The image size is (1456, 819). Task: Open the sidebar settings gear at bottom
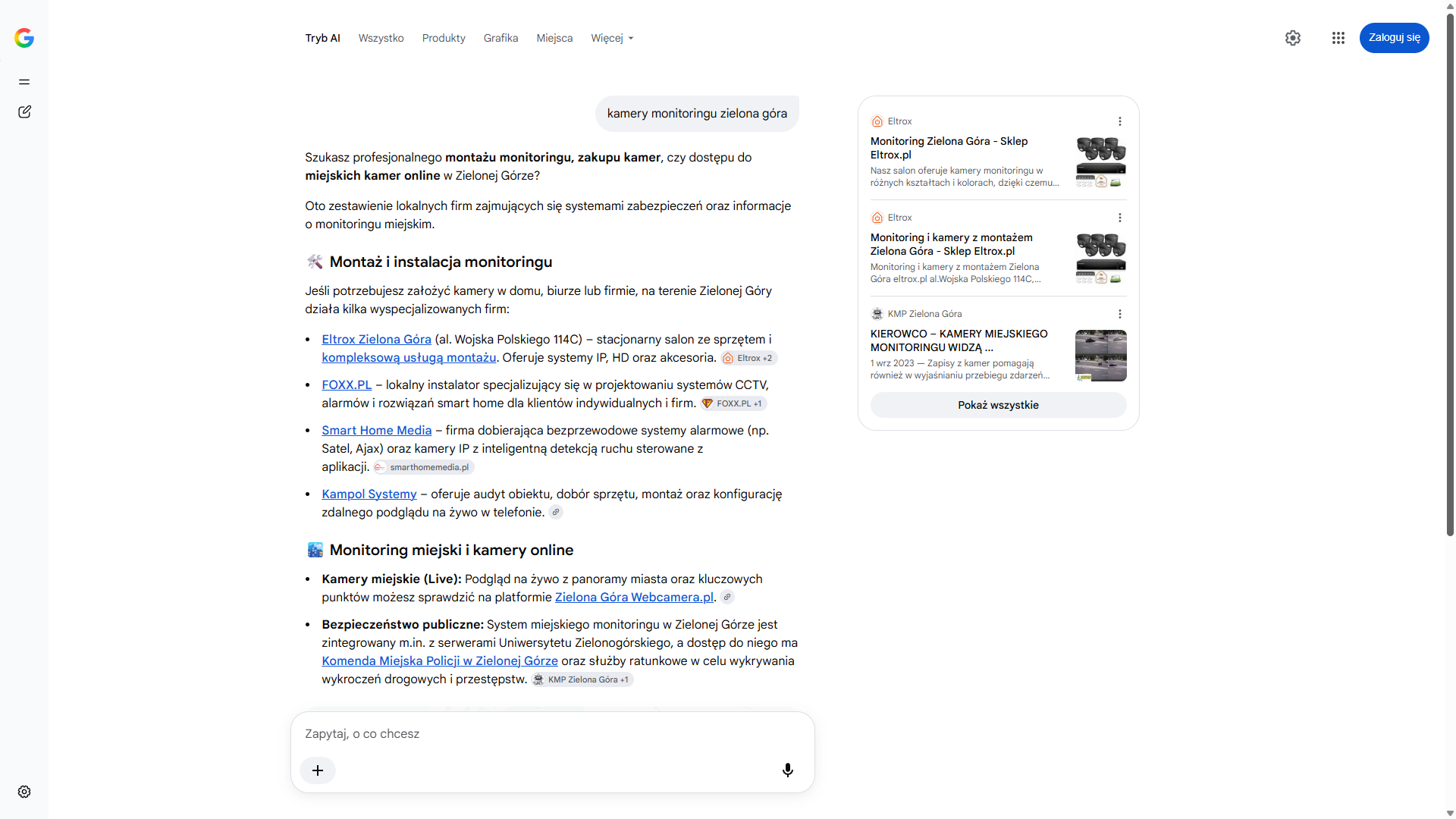pos(24,792)
